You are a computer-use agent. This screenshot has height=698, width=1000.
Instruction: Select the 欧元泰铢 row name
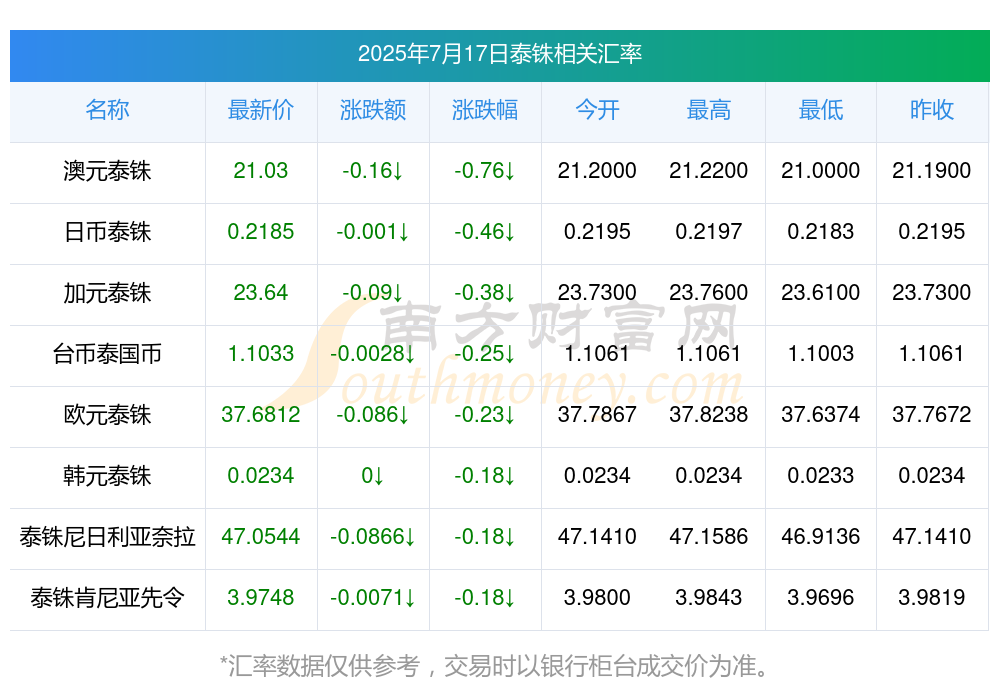tap(107, 415)
